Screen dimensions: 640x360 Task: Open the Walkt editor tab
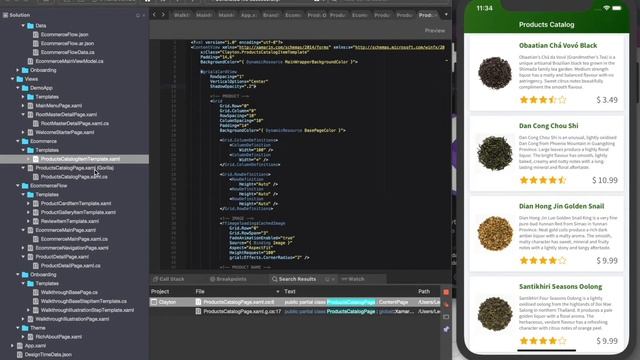181,15
